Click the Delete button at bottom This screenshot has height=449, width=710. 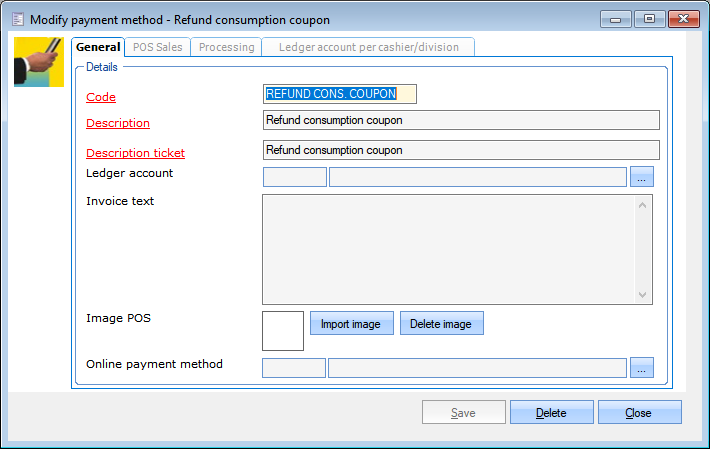(x=551, y=413)
